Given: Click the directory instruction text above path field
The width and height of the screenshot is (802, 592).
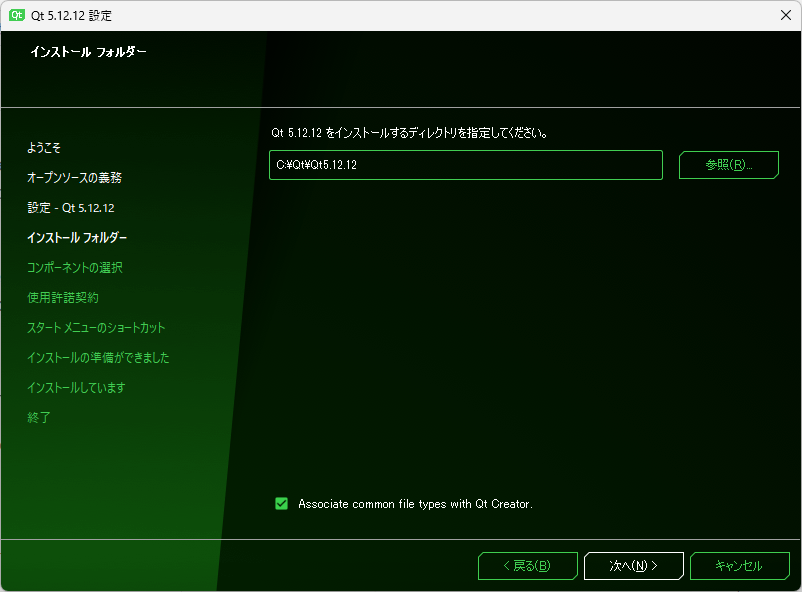Looking at the screenshot, I should [x=410, y=133].
